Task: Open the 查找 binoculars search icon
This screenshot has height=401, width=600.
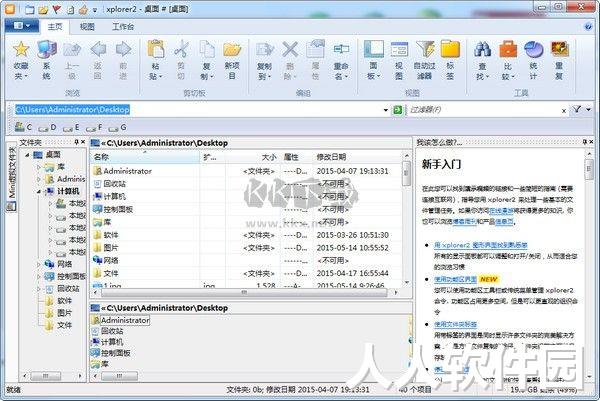Action: (483, 50)
